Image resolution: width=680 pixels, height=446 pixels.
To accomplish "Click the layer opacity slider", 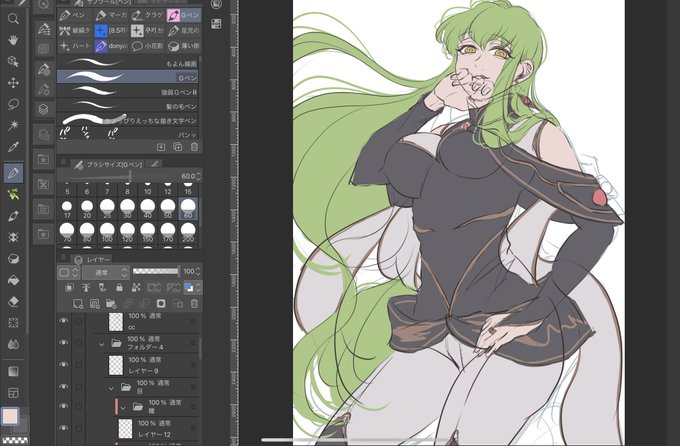I will pyautogui.click(x=156, y=272).
